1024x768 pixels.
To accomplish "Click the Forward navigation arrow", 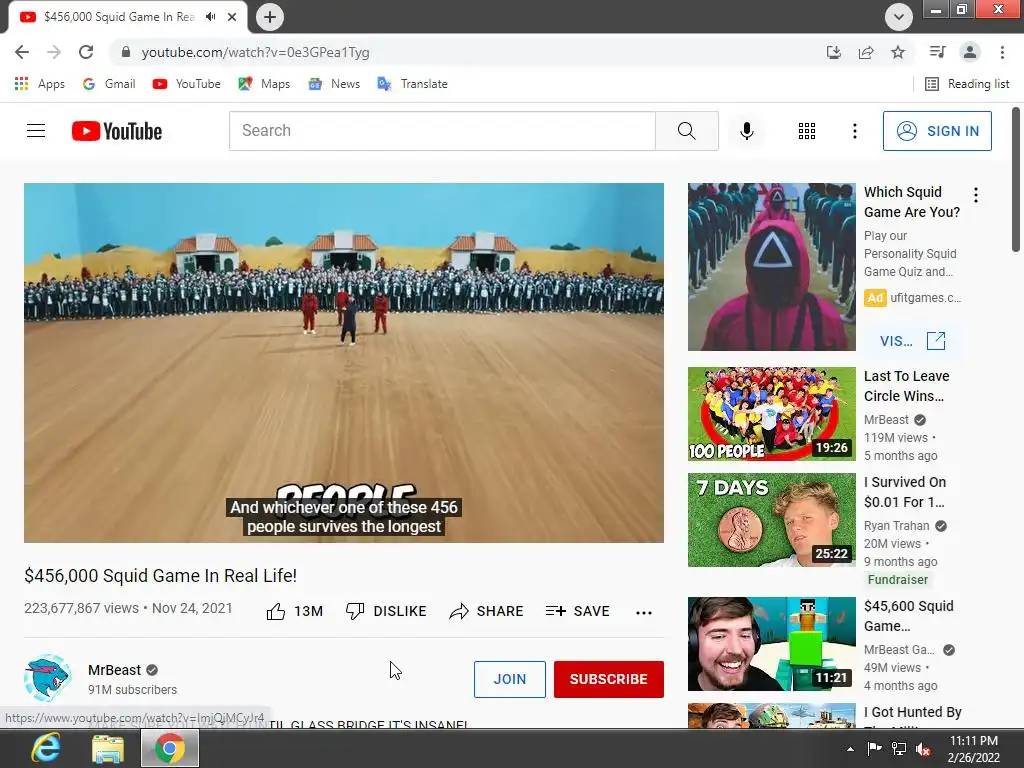I will [54, 52].
